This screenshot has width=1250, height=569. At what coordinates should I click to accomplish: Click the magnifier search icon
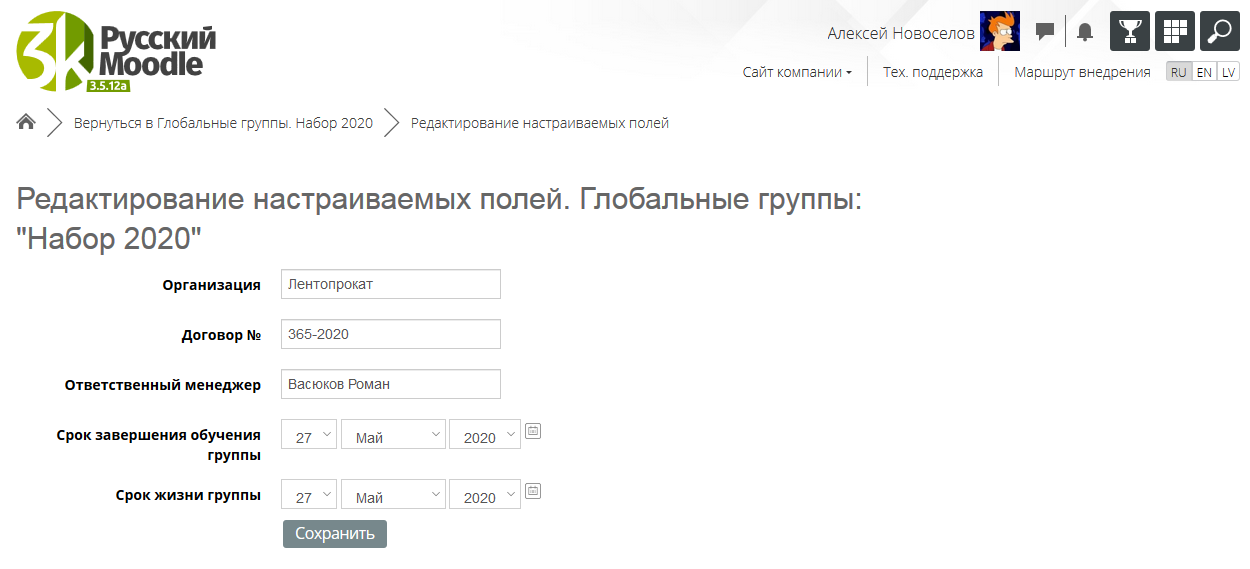1219,31
